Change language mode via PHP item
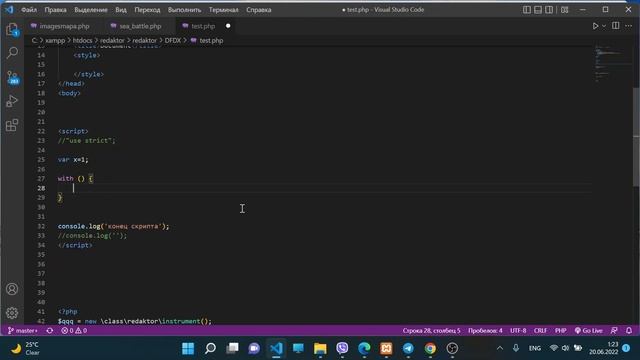The width and height of the screenshot is (640, 360). [560, 331]
